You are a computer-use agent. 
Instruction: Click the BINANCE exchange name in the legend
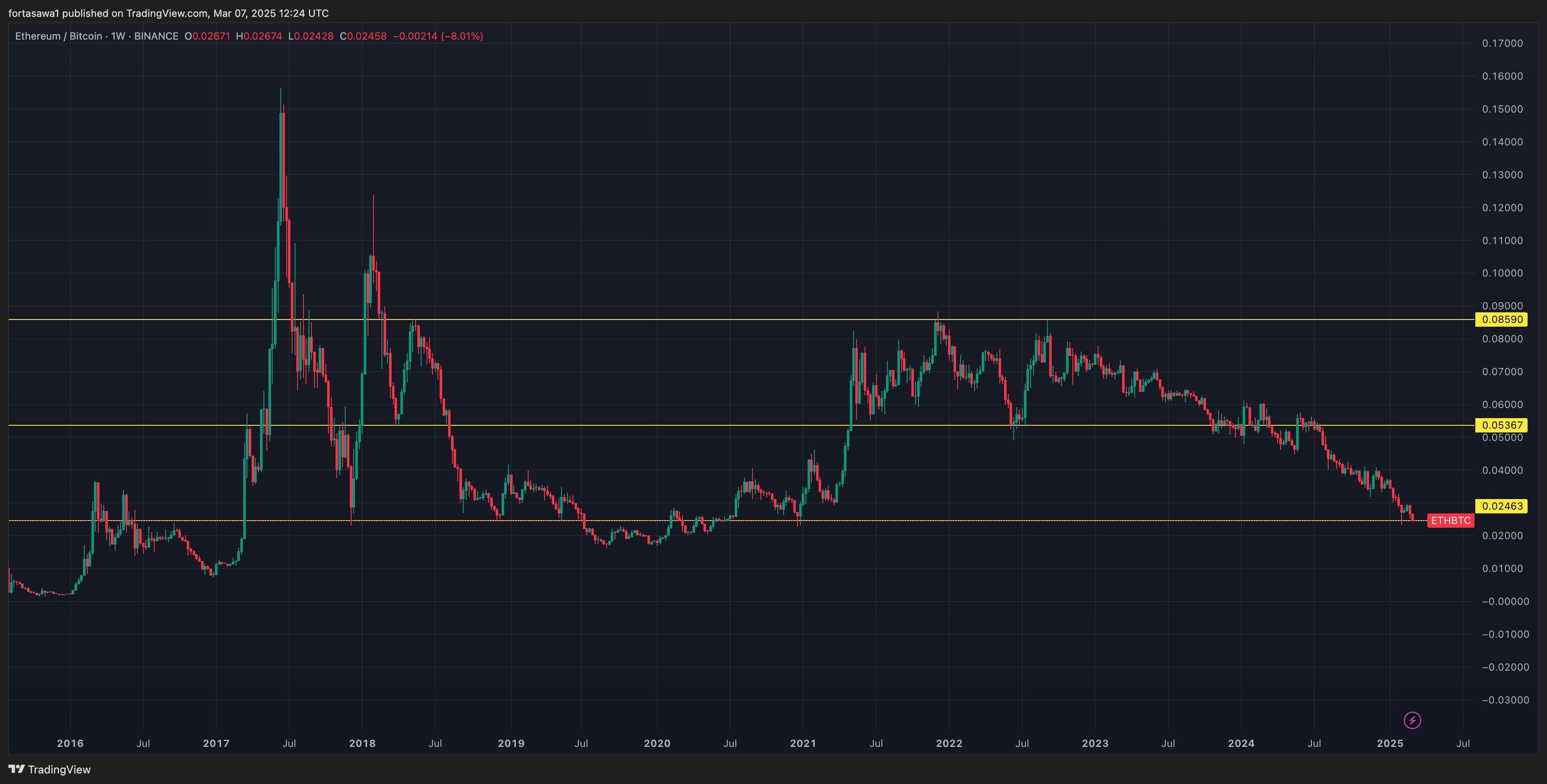pos(156,36)
